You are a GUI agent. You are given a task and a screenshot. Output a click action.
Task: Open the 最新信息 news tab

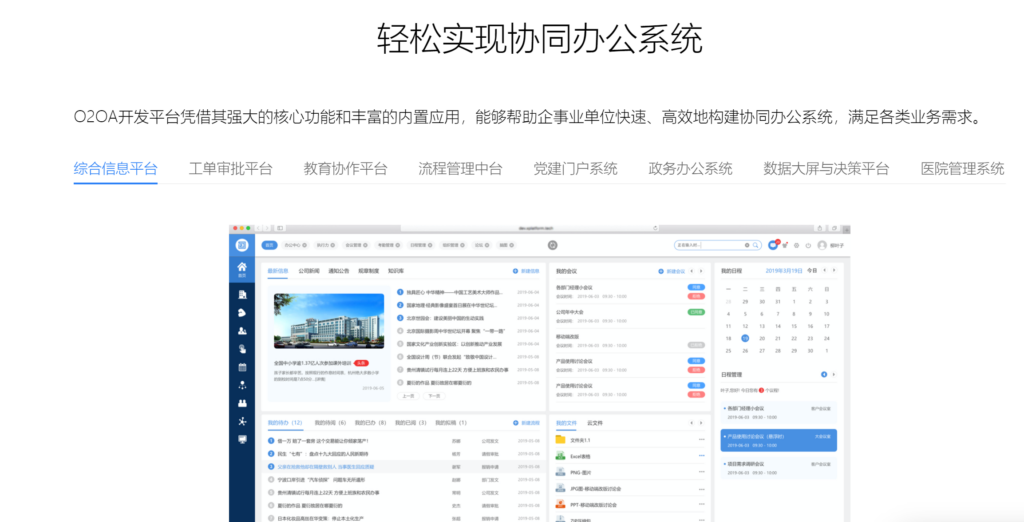click(278, 270)
